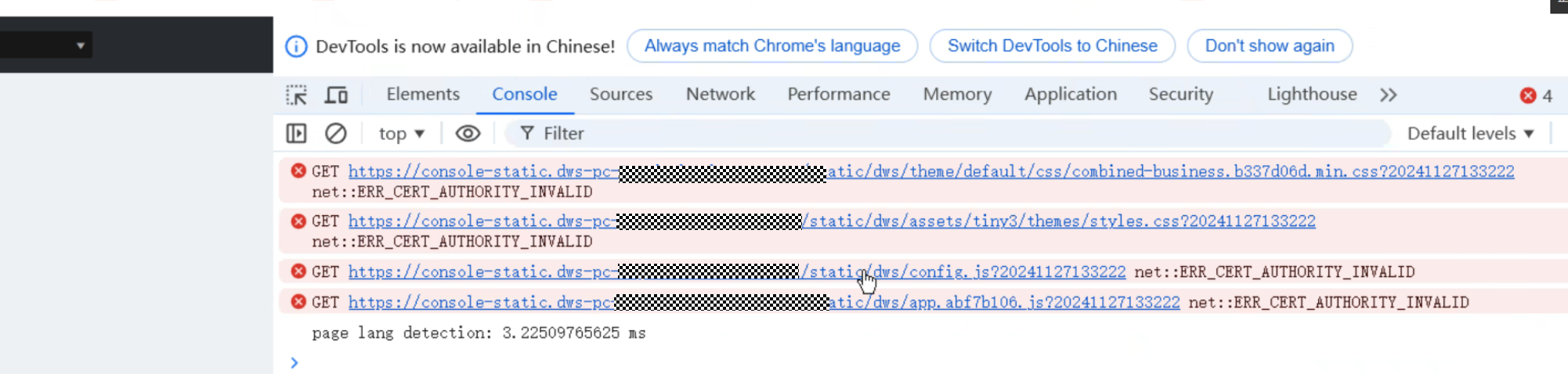
Task: Dismiss the banner with Don't show again
Action: click(1269, 46)
